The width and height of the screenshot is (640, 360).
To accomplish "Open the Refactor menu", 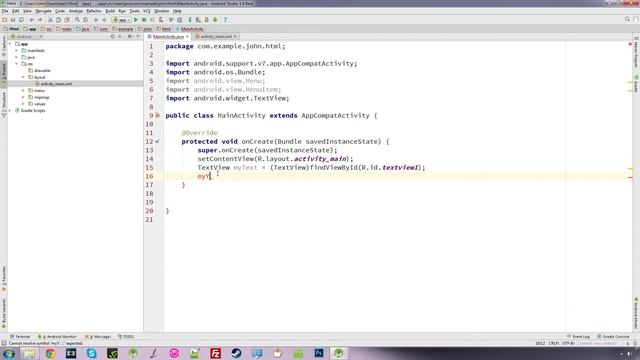I will pos(93,11).
